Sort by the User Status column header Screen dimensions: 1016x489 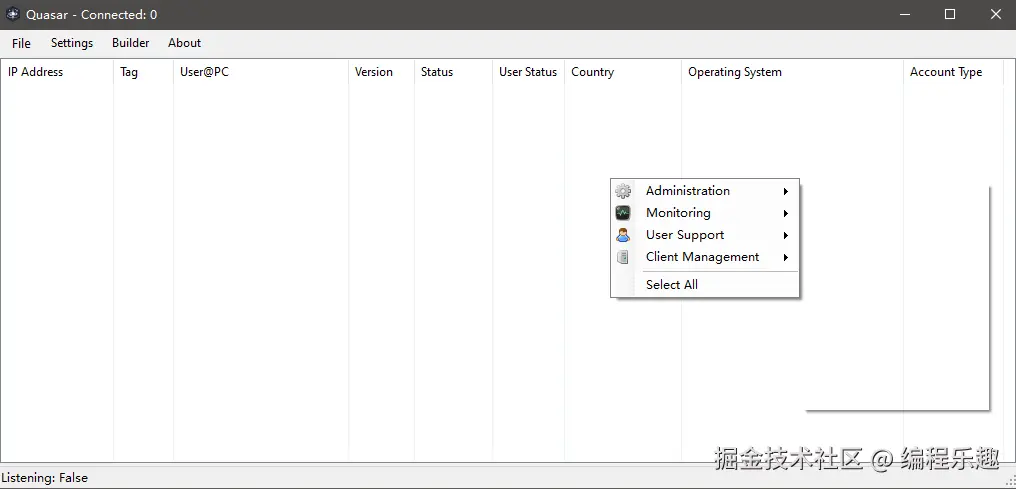(529, 72)
